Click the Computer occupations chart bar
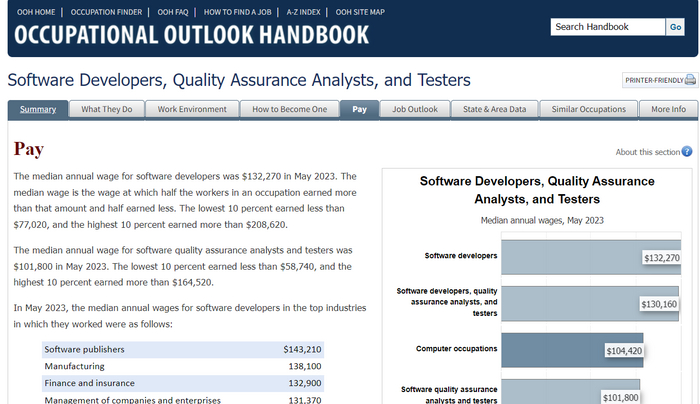Viewport: 700px width, 404px height. point(572,350)
